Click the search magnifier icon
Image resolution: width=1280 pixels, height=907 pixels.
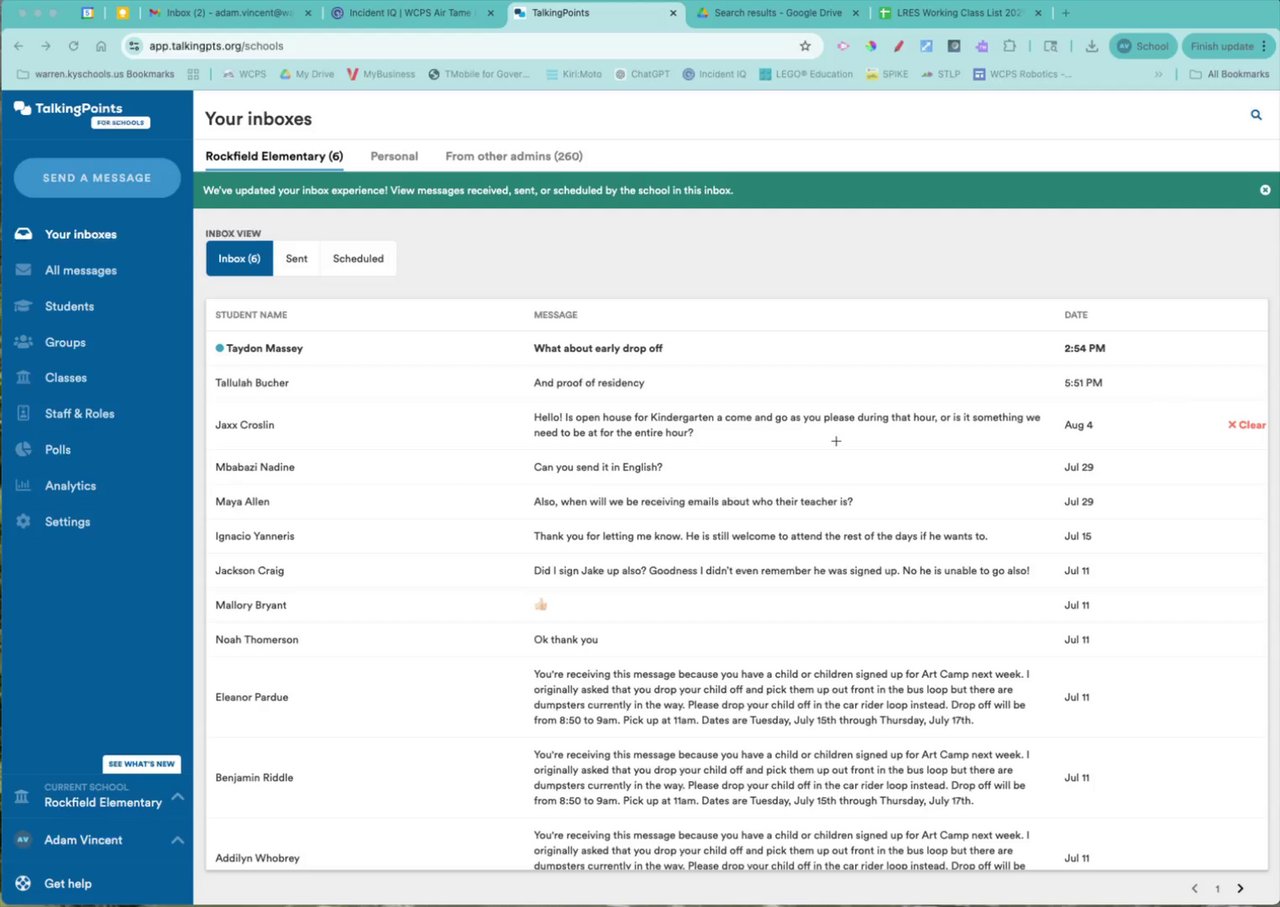pos(1256,115)
